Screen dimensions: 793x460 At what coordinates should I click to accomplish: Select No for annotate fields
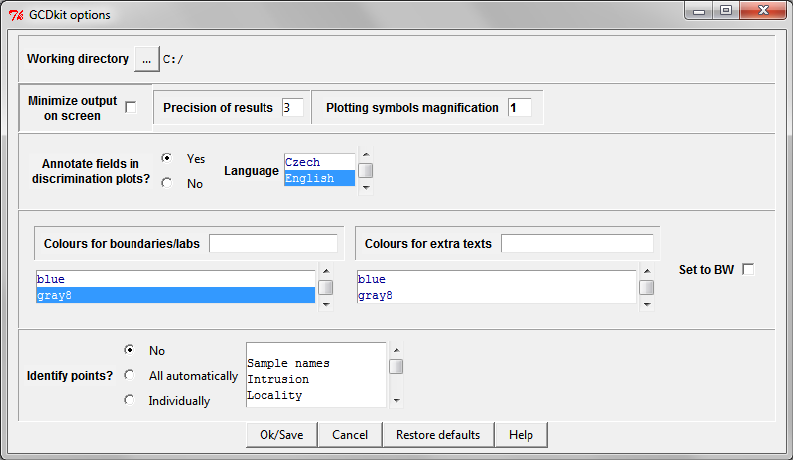[x=166, y=183]
